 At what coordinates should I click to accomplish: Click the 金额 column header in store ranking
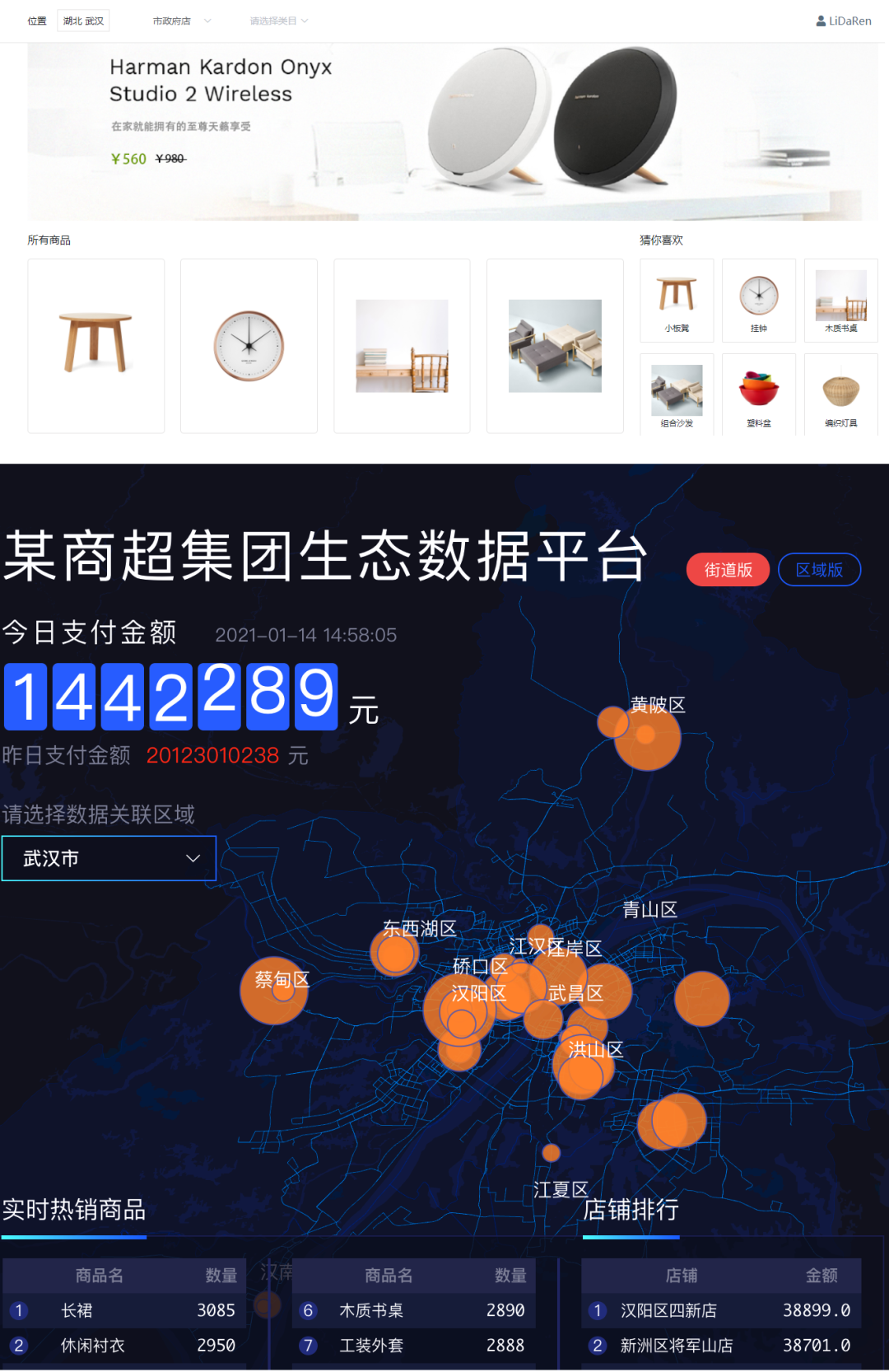tap(822, 1276)
